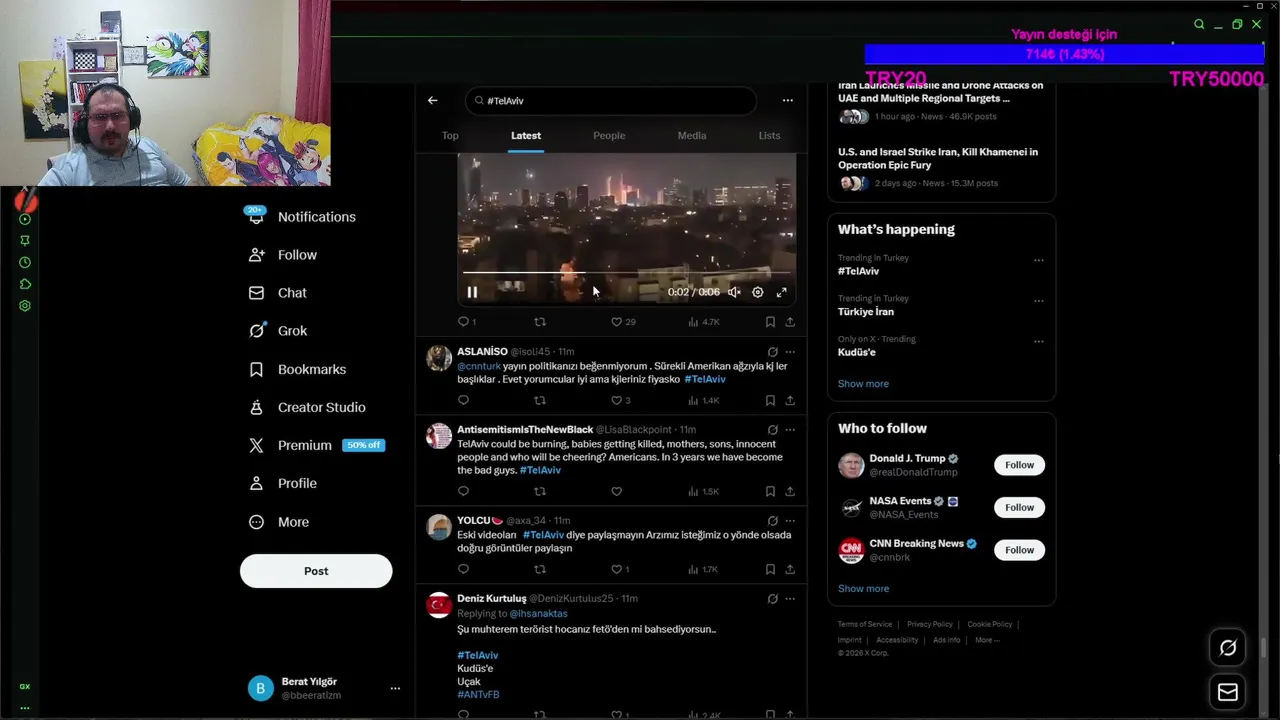Open Grok explain icon on ASLANİSO's post

coord(772,352)
